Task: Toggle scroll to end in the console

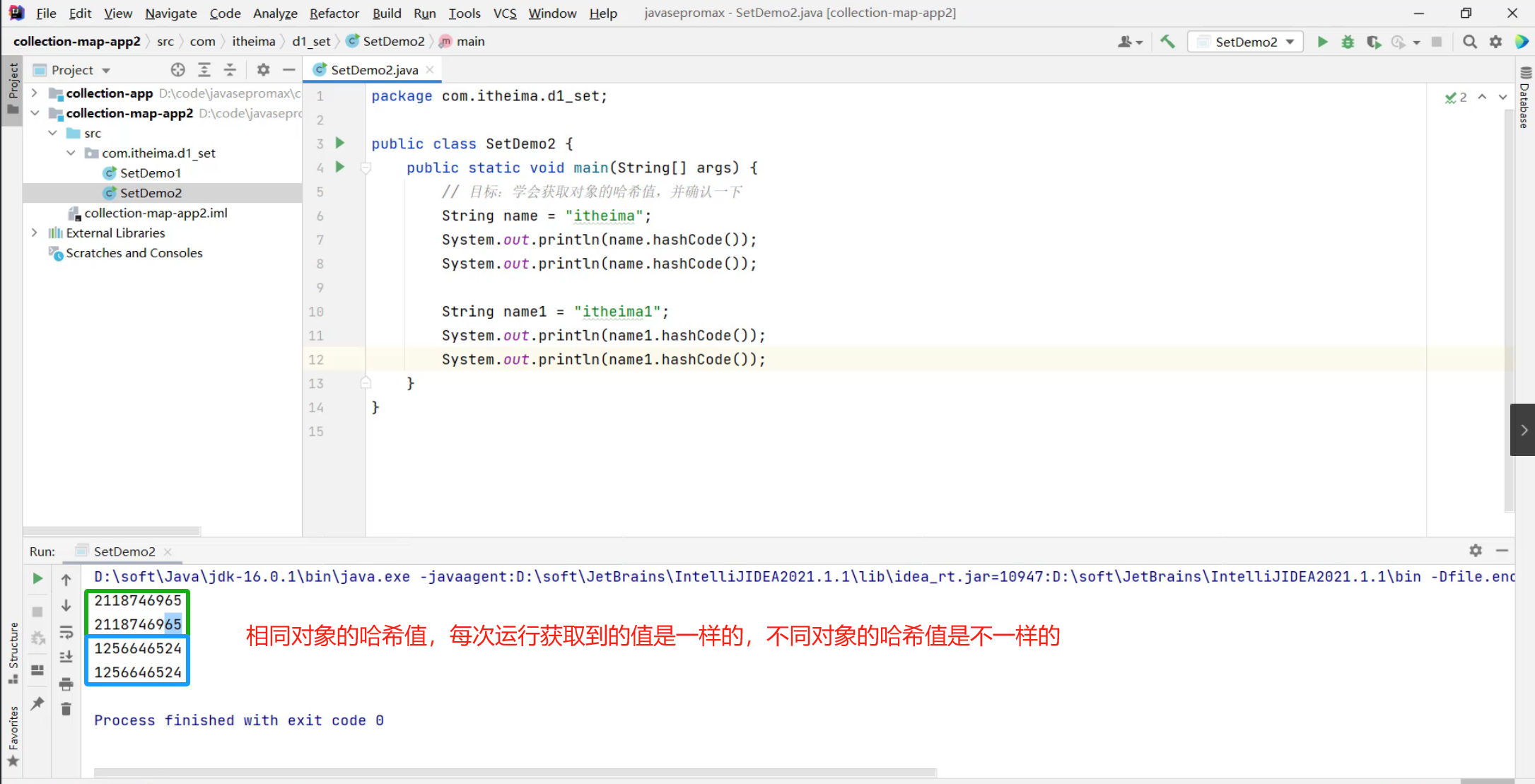Action: [66, 657]
